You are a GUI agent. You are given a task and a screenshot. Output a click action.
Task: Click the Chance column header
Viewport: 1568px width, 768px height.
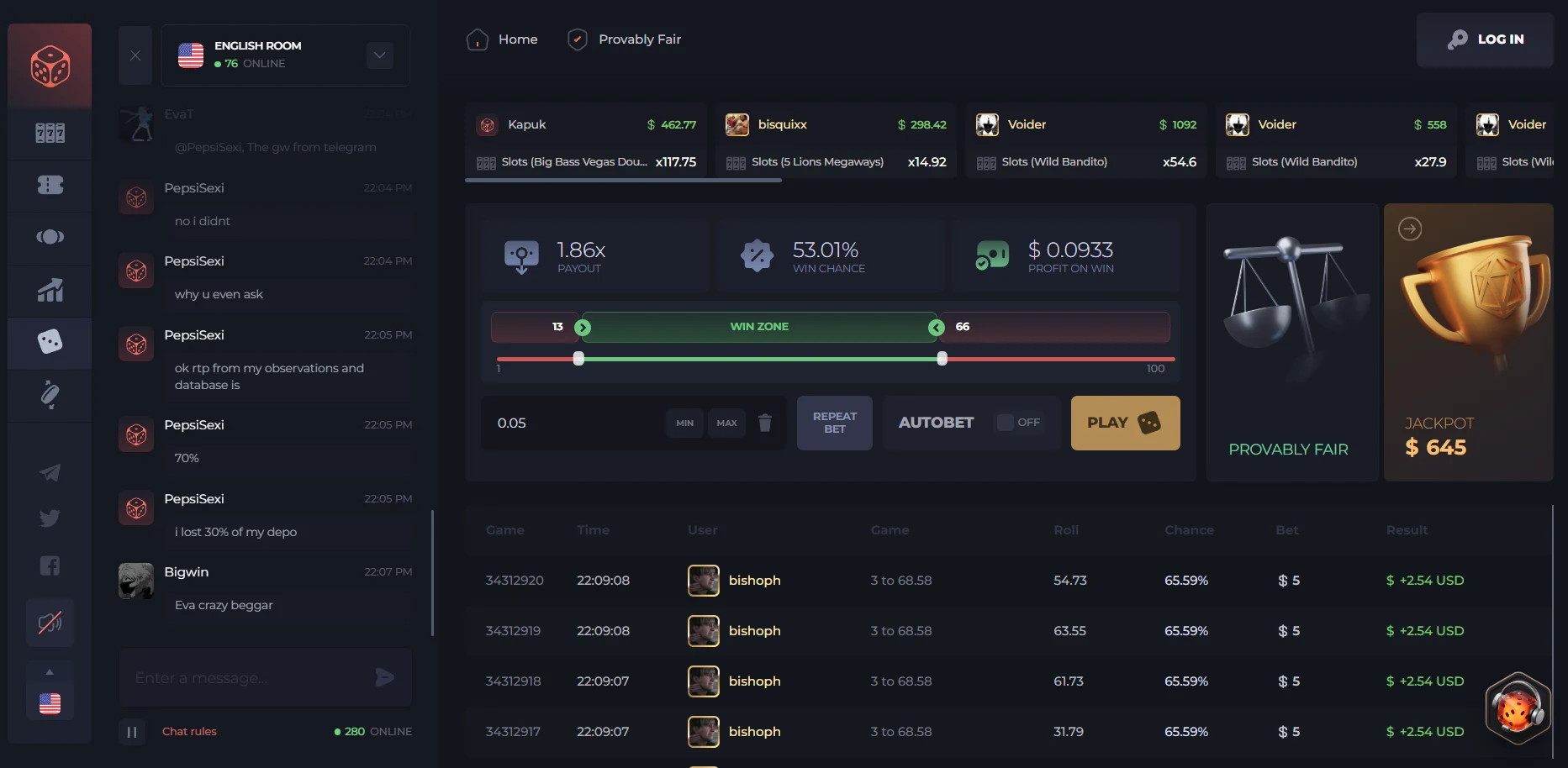click(x=1189, y=530)
